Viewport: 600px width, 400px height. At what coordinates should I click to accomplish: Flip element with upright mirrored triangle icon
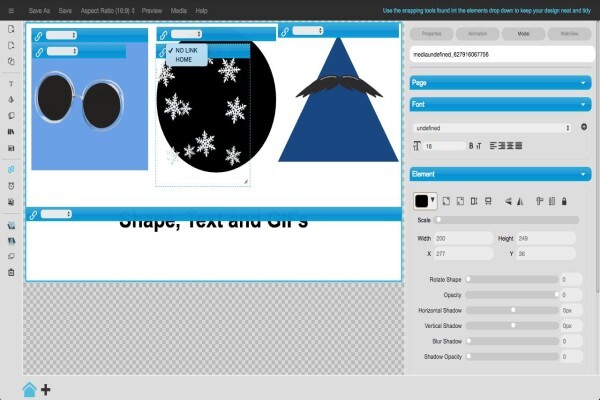[520, 201]
